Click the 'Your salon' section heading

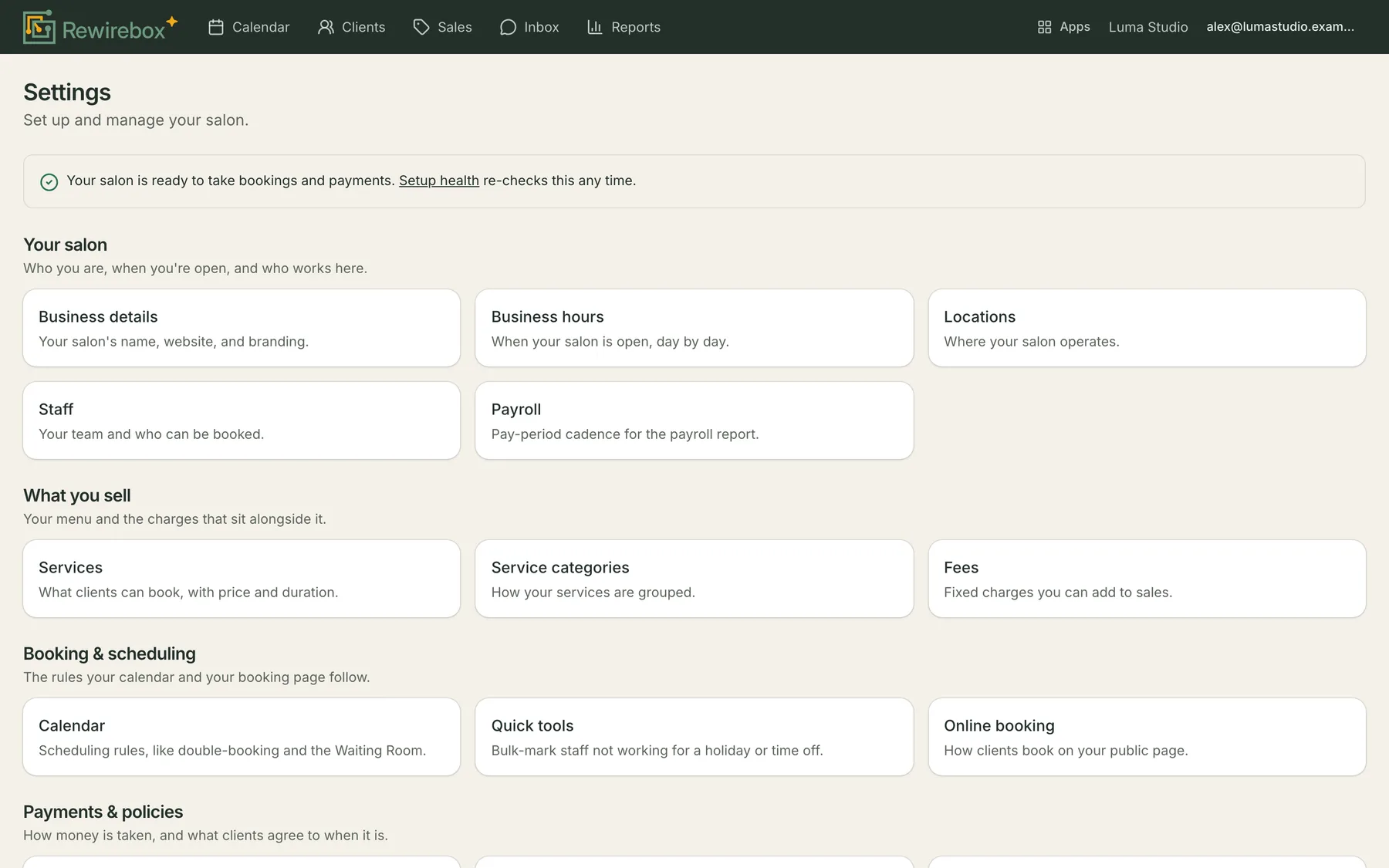click(65, 245)
